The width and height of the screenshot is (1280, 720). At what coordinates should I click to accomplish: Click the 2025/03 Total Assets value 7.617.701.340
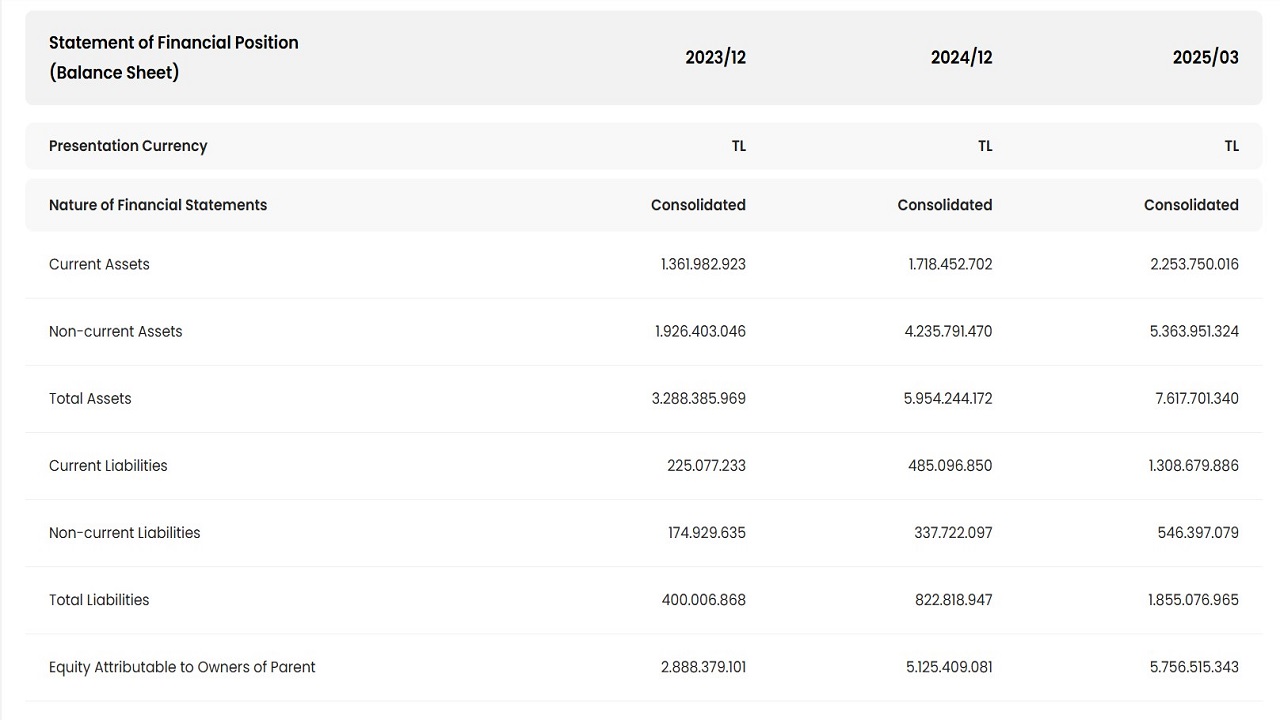[1196, 398]
